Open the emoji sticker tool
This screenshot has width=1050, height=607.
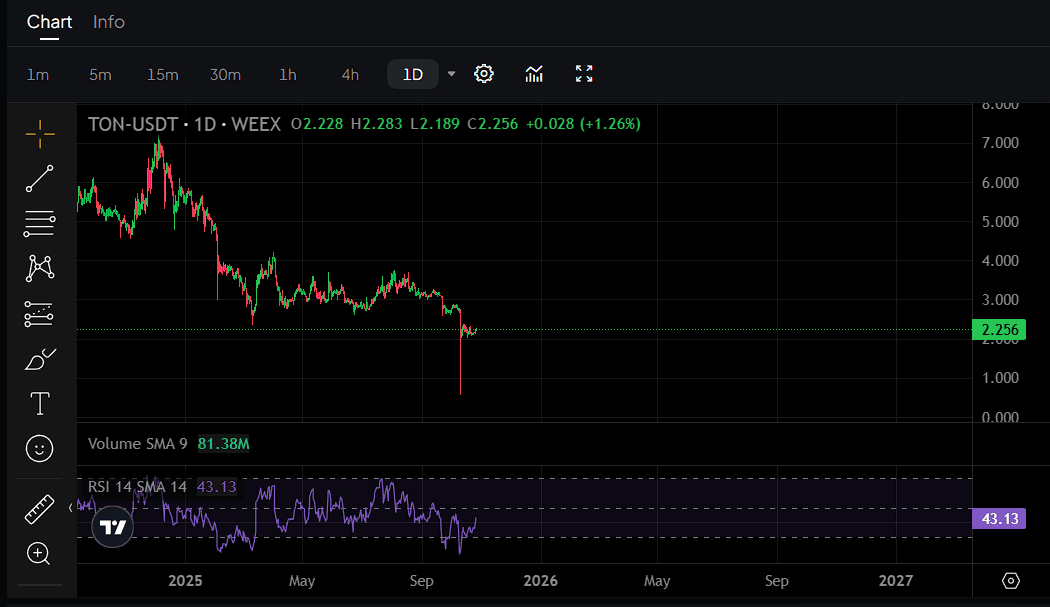click(x=39, y=448)
